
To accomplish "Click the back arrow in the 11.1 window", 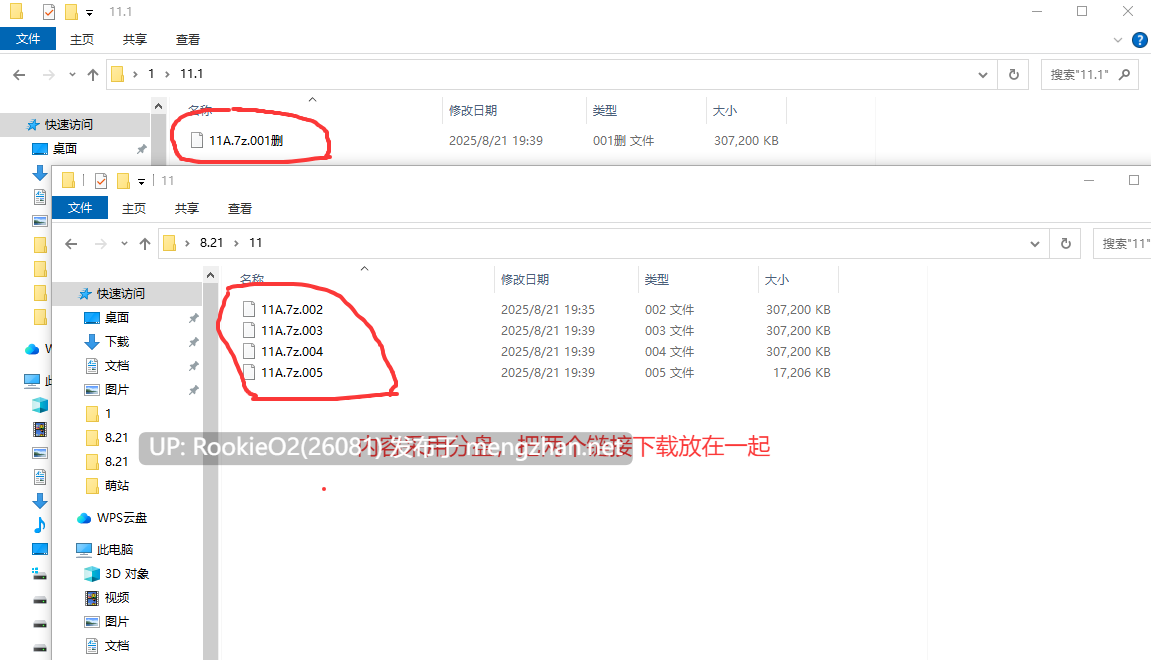I will click(19, 75).
